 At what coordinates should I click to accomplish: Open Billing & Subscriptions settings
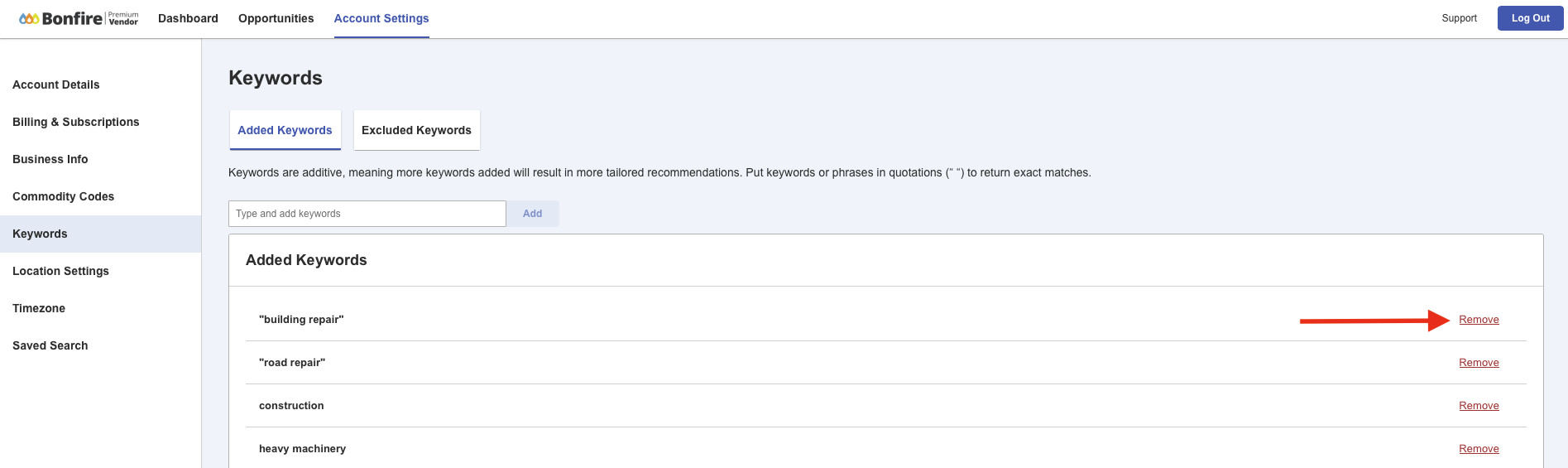pyautogui.click(x=76, y=122)
